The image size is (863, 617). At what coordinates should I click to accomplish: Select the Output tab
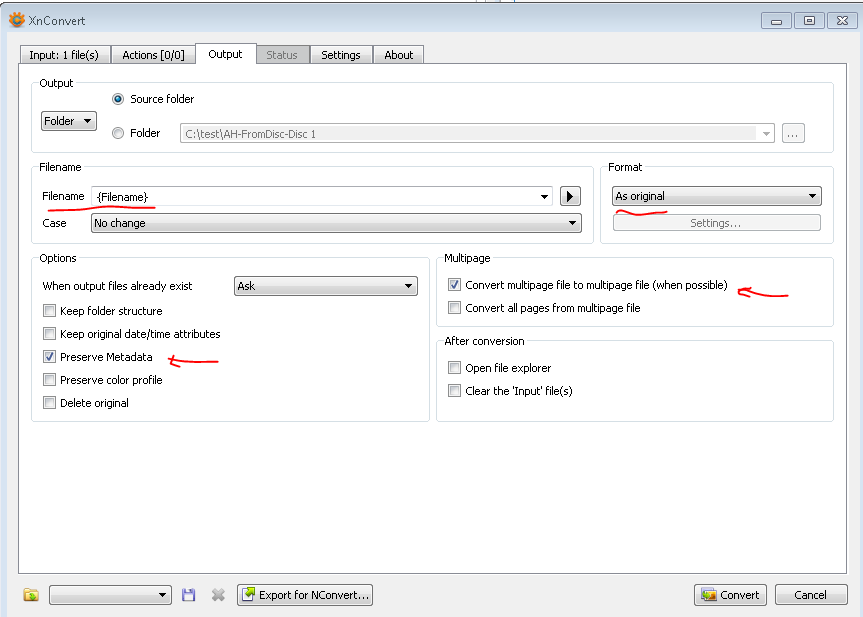[225, 54]
